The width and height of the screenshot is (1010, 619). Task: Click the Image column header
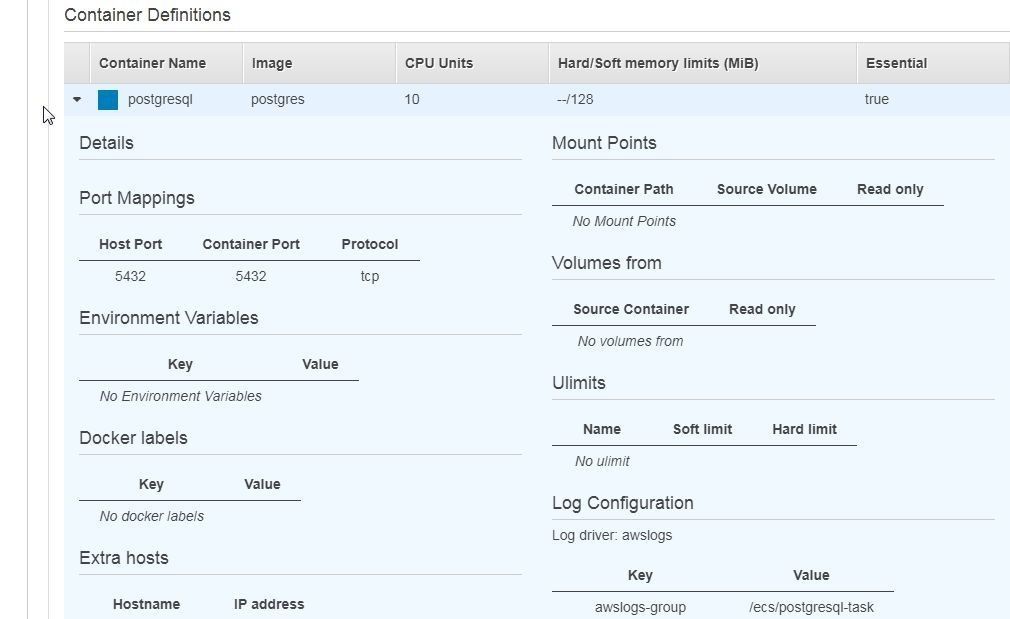click(272, 63)
